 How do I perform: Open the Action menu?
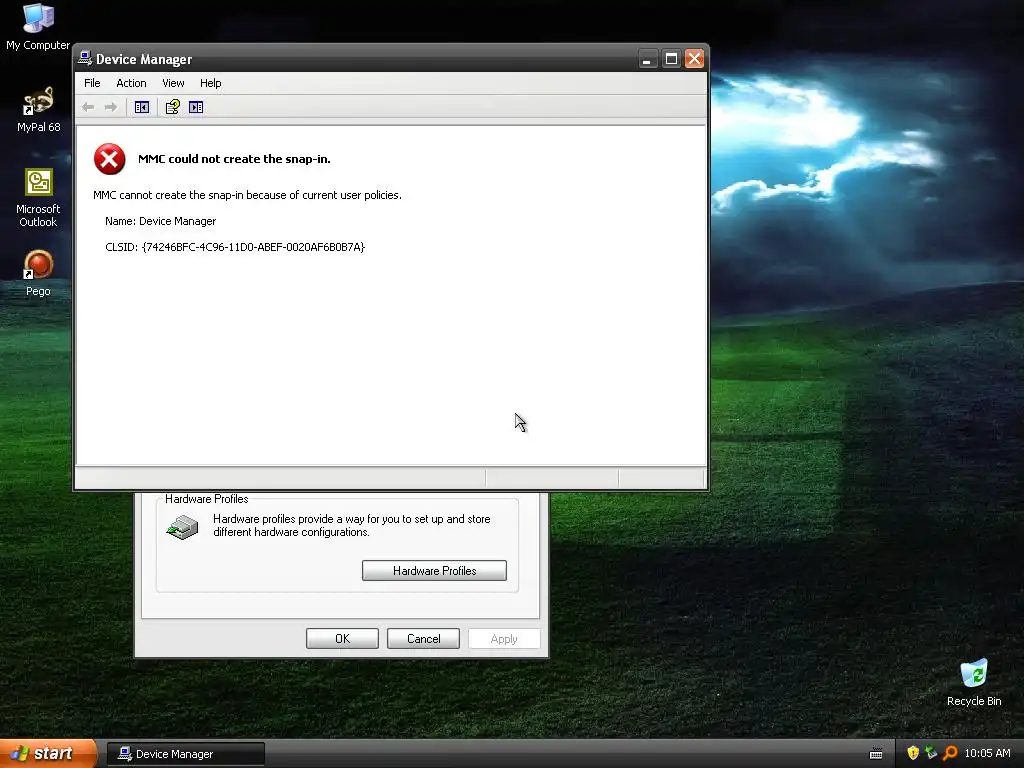(131, 83)
